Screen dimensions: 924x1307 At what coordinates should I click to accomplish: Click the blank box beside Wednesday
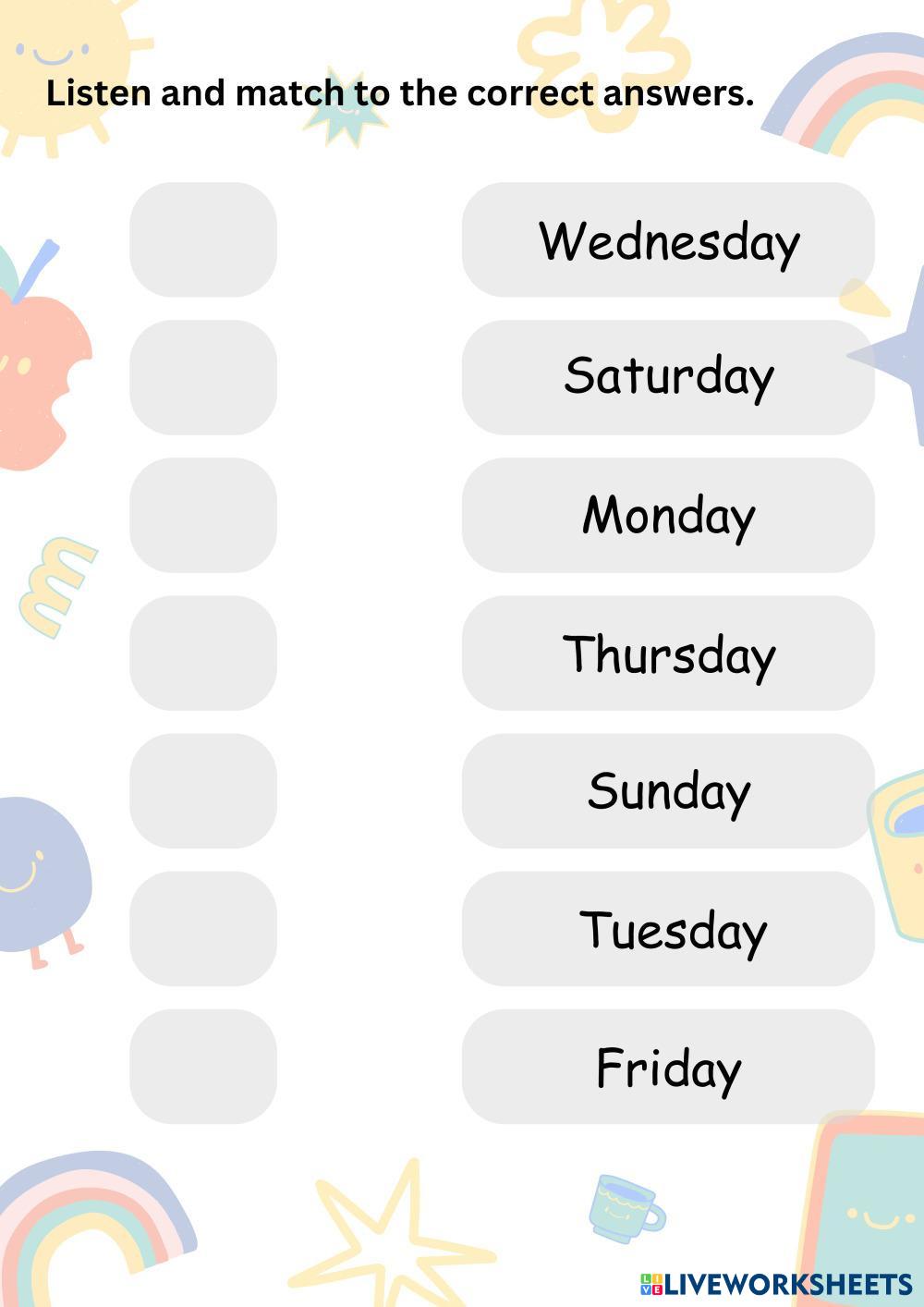[x=203, y=240]
